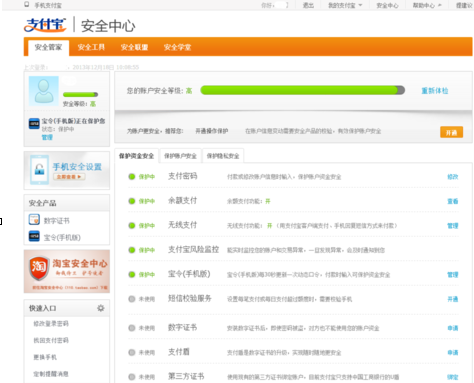Click gray status dot for 短信校验服务
The height and width of the screenshot is (383, 474).
coord(132,299)
